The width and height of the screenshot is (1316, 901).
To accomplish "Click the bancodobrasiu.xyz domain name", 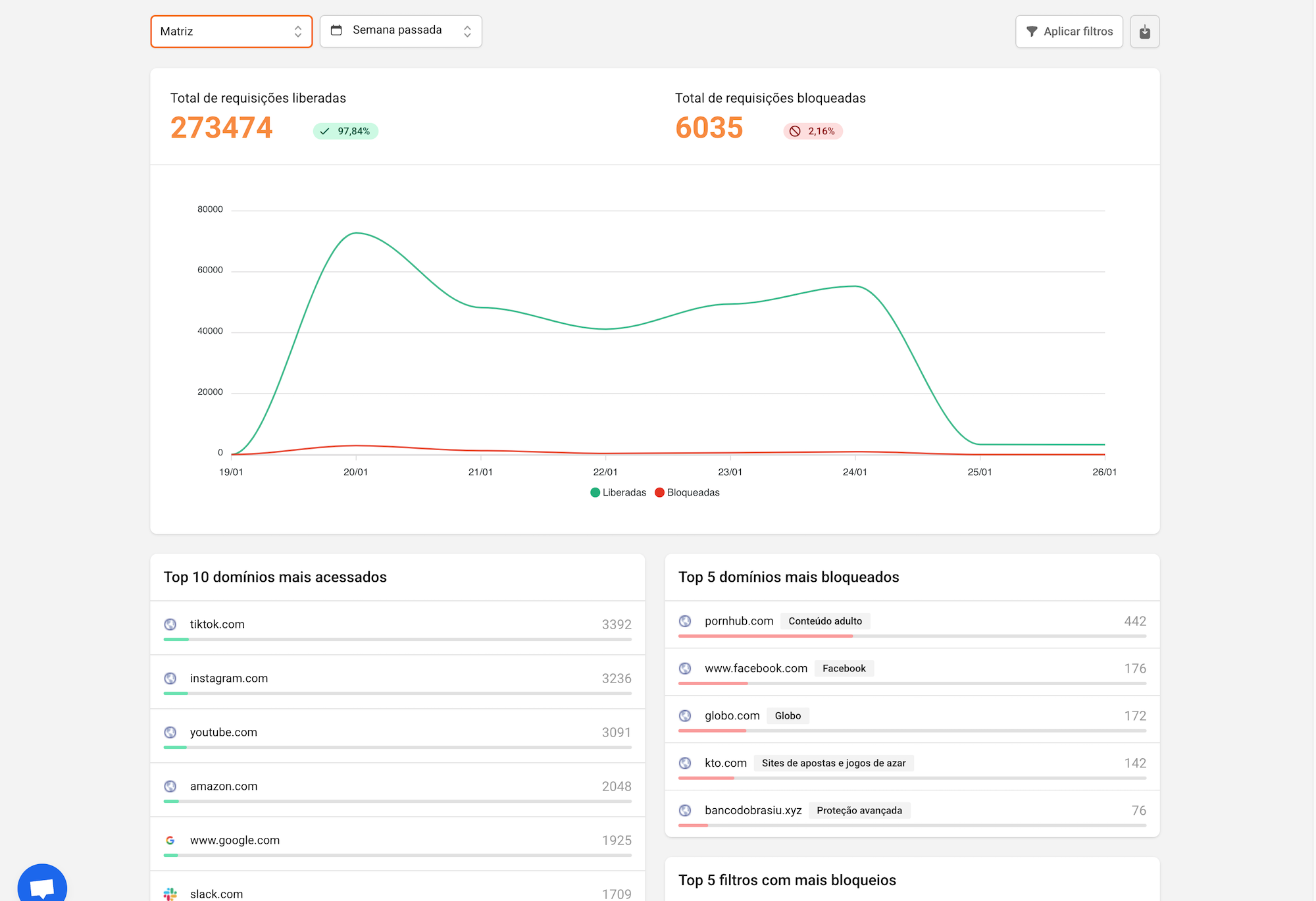I will pos(753,810).
